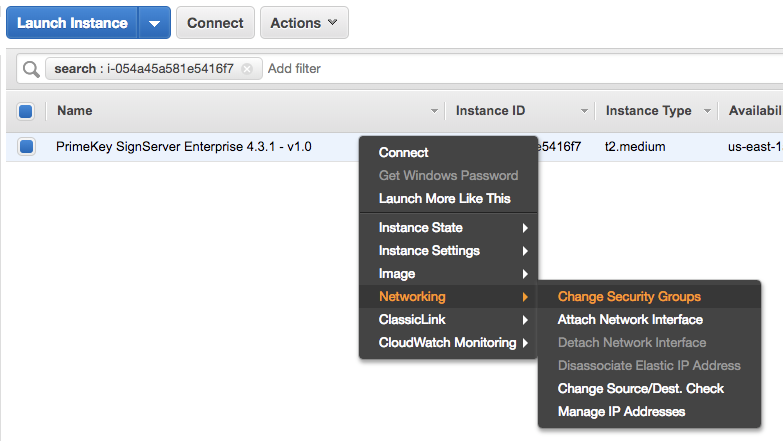Expand Instance State submenu
This screenshot has width=783, height=441.
click(x=448, y=228)
